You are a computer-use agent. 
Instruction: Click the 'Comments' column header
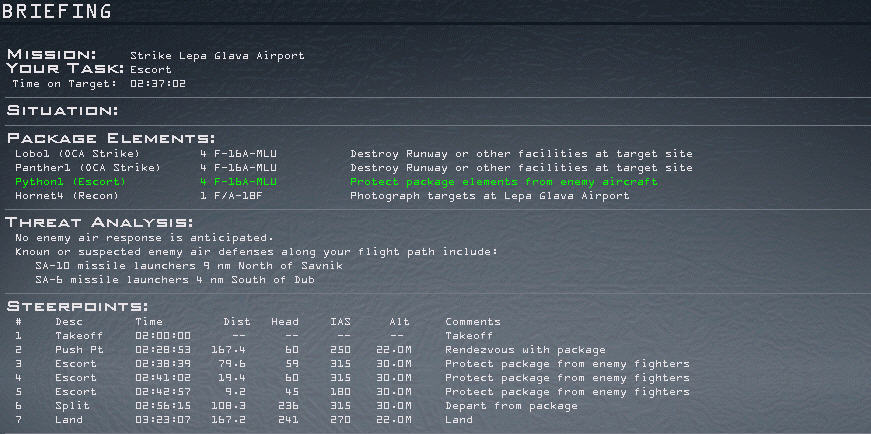[473, 322]
